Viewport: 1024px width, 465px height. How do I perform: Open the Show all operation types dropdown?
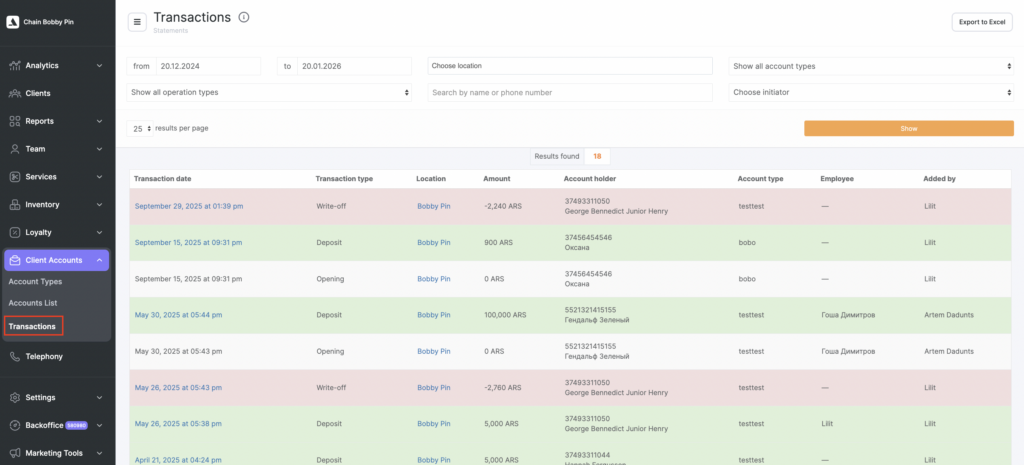click(269, 92)
